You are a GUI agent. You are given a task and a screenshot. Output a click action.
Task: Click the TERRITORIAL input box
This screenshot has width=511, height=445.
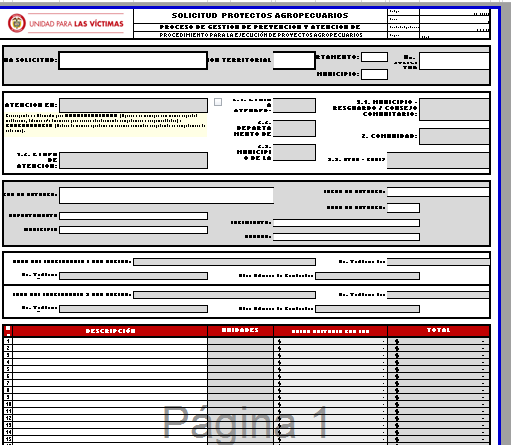(294, 60)
